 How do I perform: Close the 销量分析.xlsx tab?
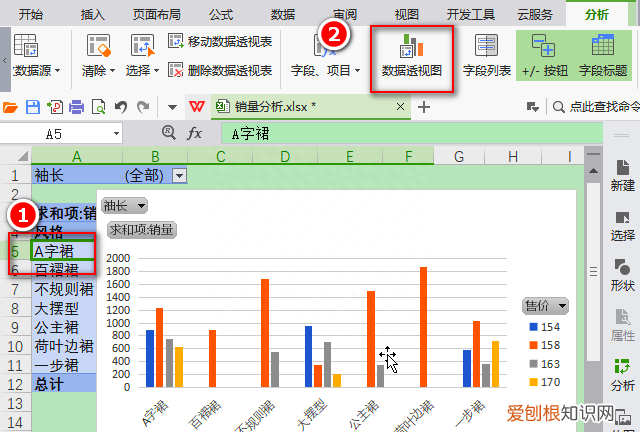(x=400, y=107)
